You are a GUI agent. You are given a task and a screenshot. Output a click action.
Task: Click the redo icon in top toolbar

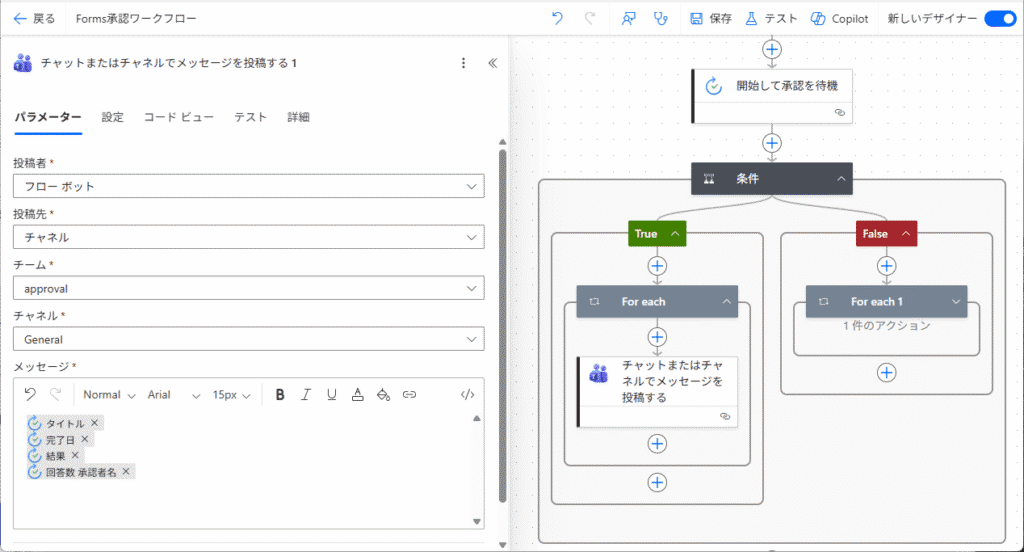point(590,18)
